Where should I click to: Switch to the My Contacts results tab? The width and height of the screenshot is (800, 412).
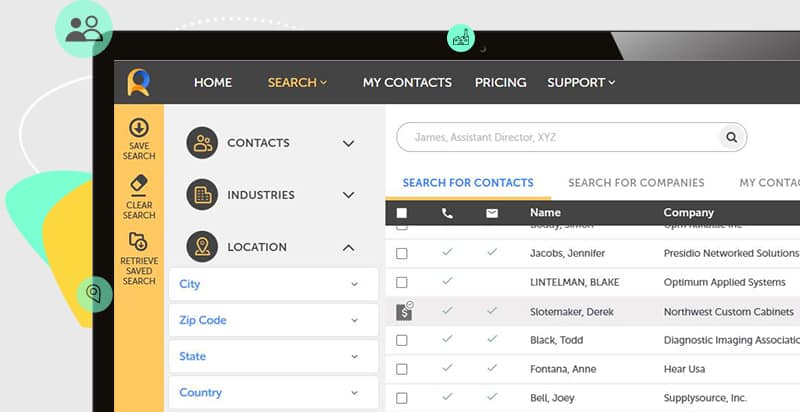[769, 183]
